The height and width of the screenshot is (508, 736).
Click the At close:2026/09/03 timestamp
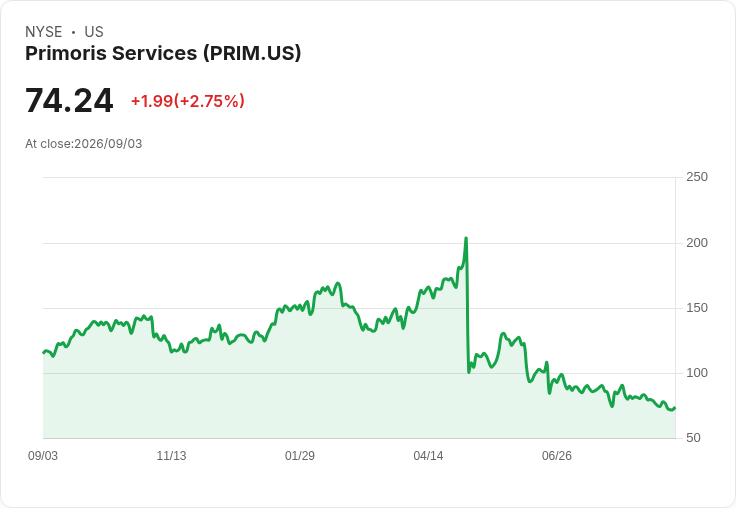coord(84,144)
